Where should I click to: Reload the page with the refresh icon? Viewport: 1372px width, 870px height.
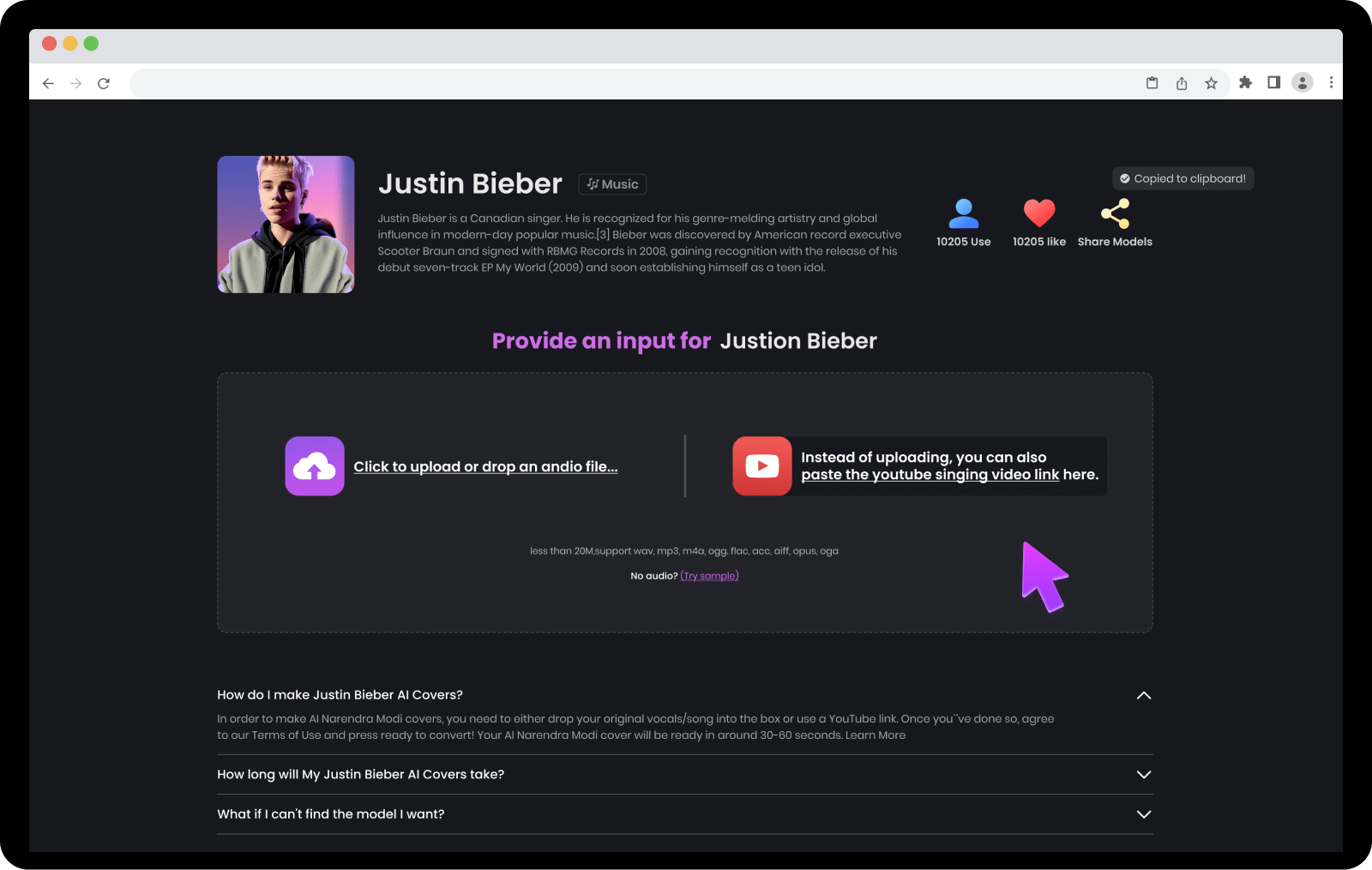point(104,83)
